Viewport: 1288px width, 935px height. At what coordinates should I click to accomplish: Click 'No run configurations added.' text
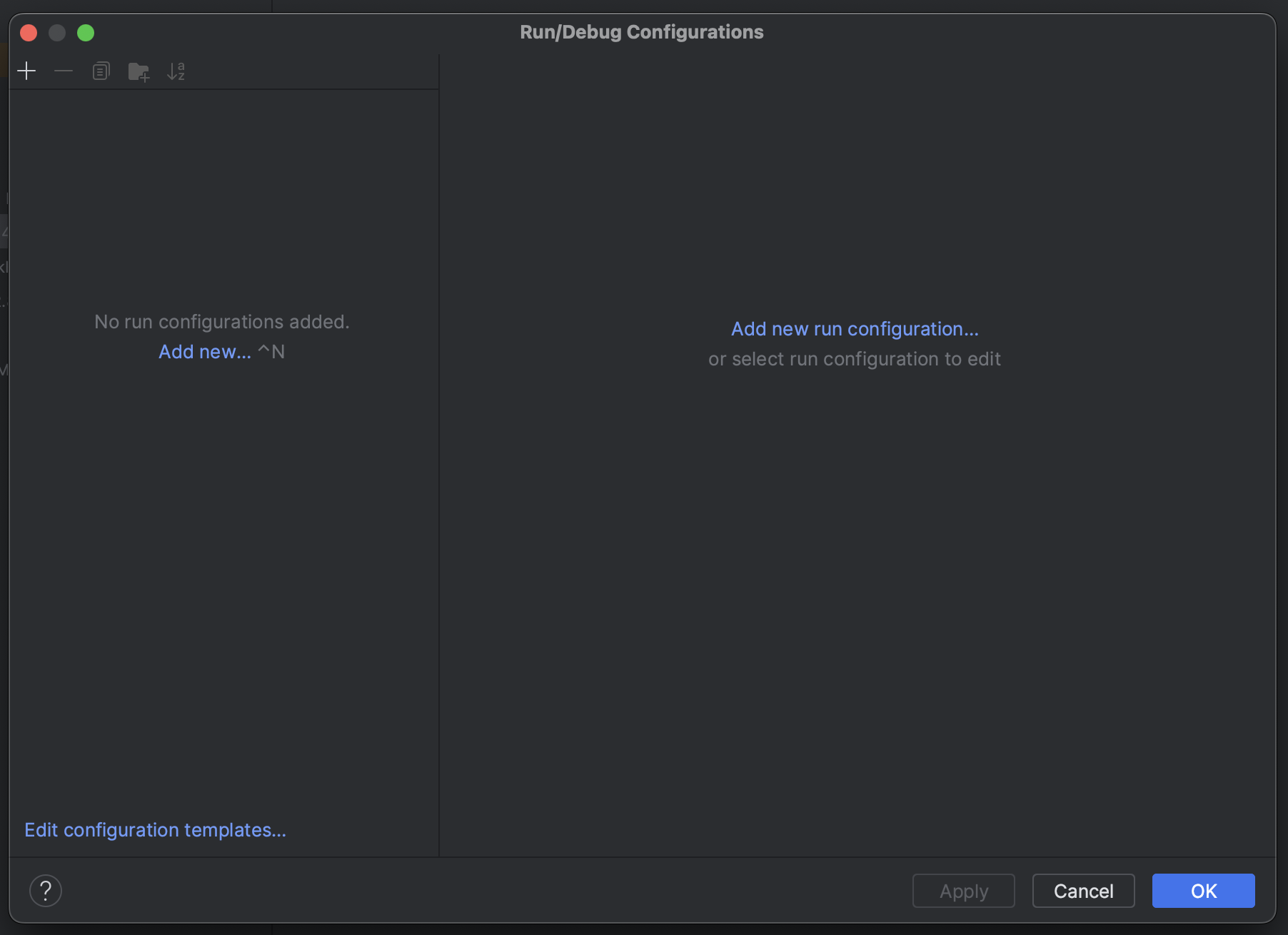[222, 322]
